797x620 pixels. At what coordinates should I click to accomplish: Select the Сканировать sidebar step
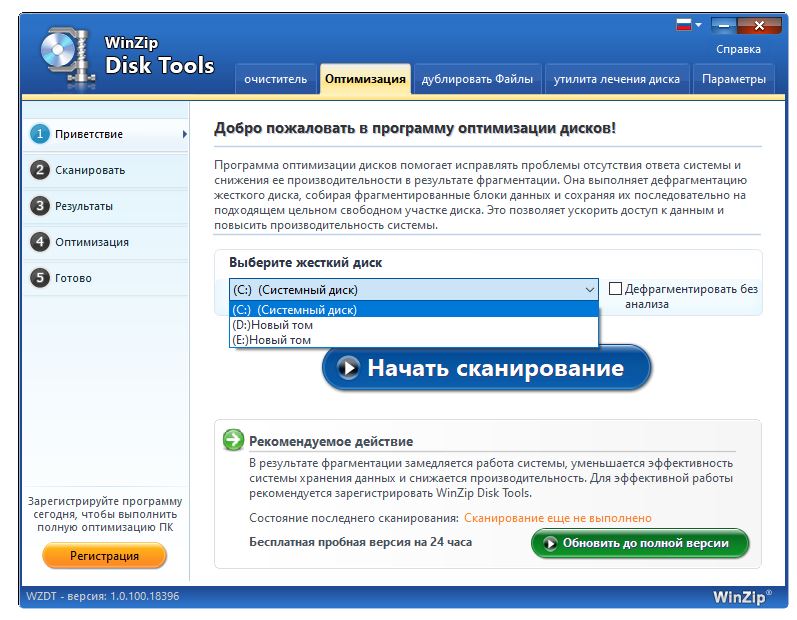pyautogui.click(x=106, y=170)
